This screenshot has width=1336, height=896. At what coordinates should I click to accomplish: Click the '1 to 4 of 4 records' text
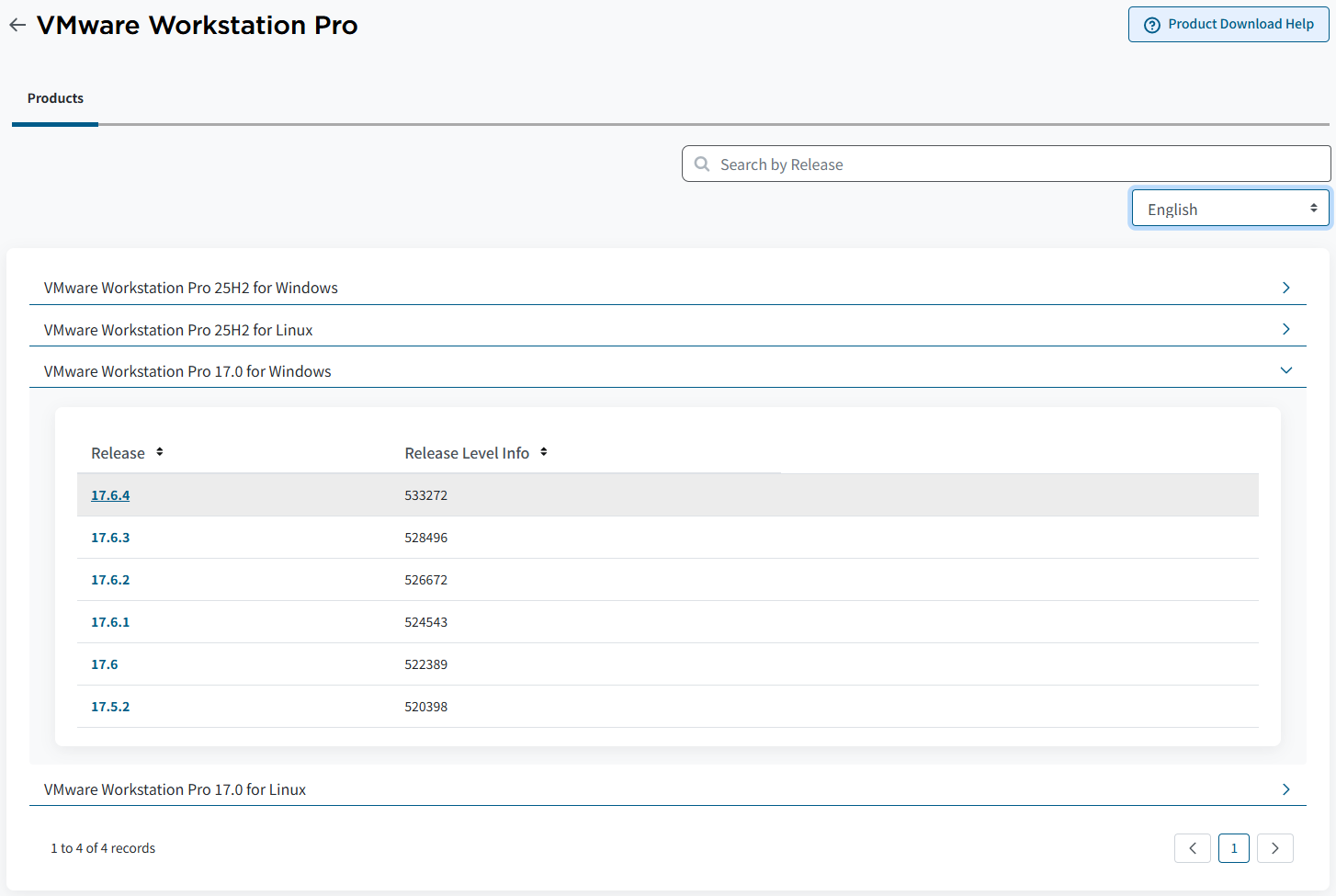point(103,848)
